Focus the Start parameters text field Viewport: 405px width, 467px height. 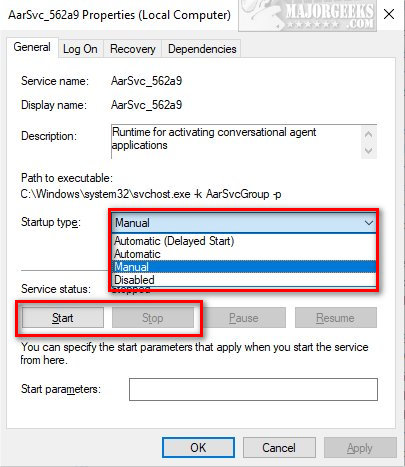pyautogui.click(x=253, y=389)
